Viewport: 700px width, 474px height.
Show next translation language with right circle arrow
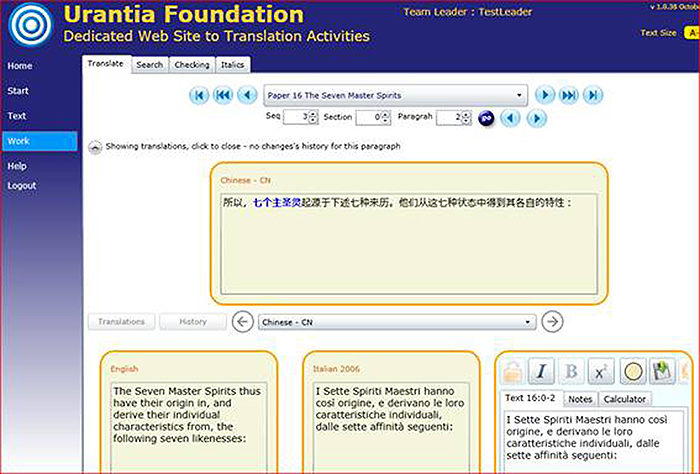point(552,321)
